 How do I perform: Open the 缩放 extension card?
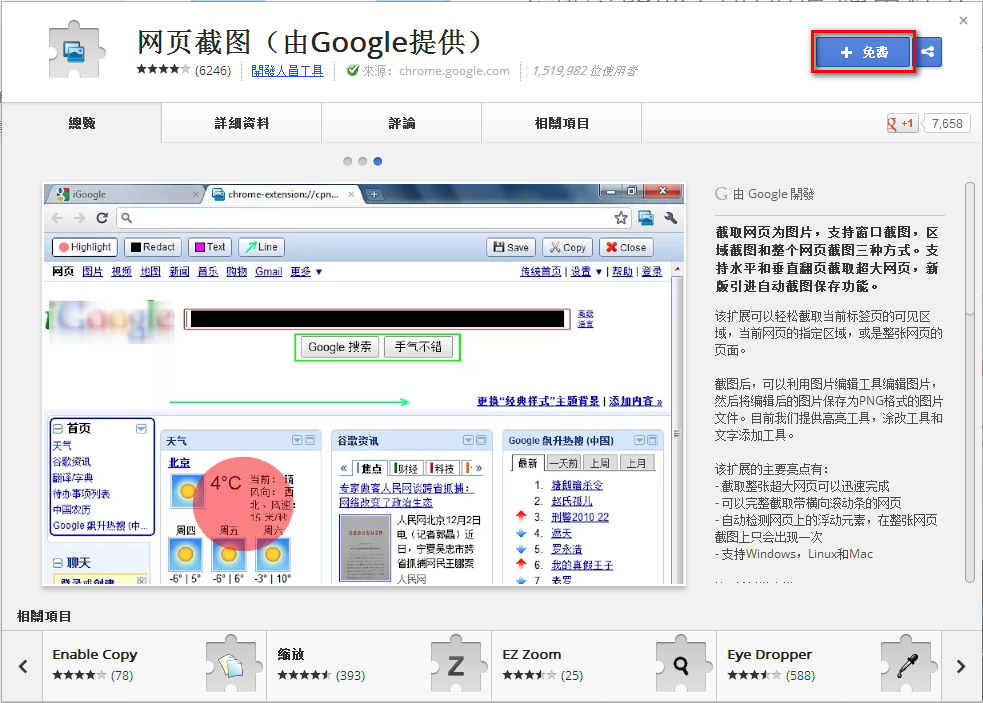[x=379, y=666]
